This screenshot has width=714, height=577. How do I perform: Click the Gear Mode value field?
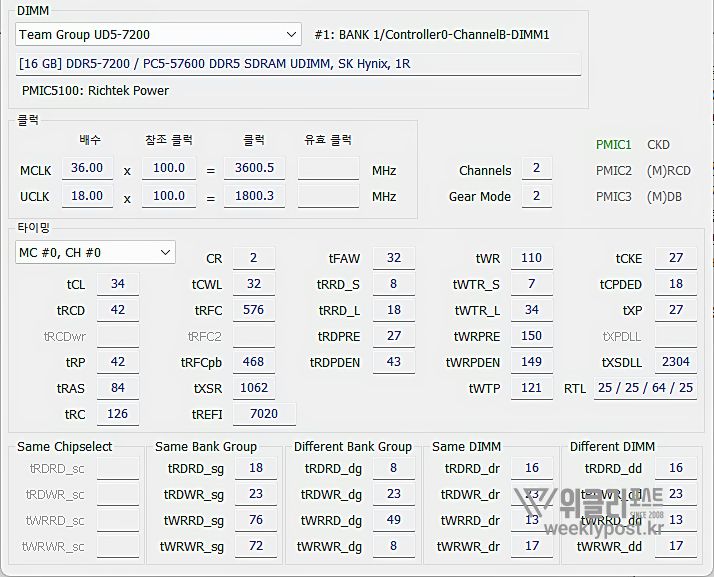(x=536, y=196)
